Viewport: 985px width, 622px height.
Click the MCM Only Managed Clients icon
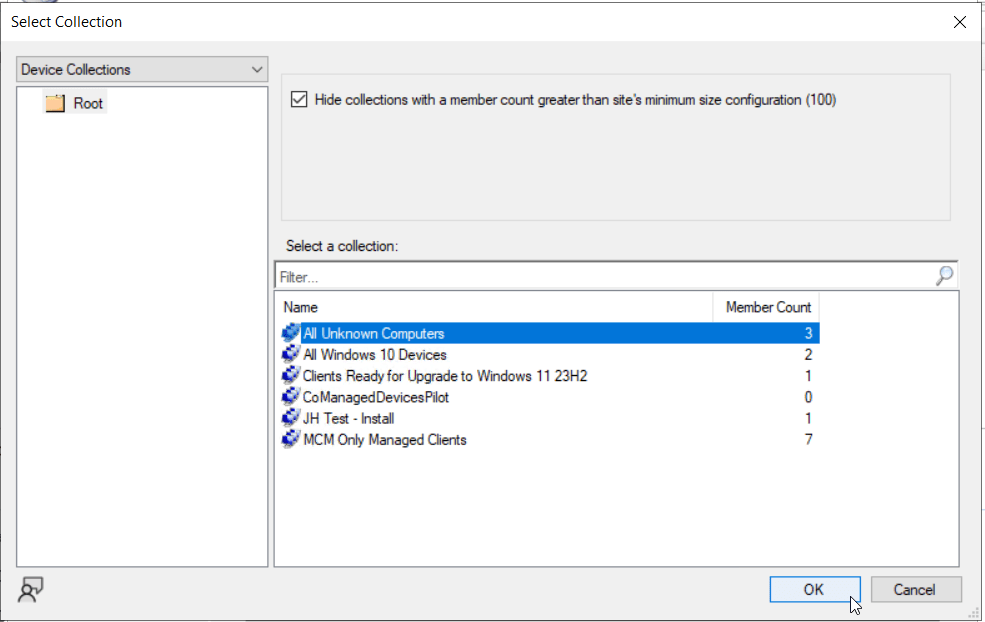point(291,439)
